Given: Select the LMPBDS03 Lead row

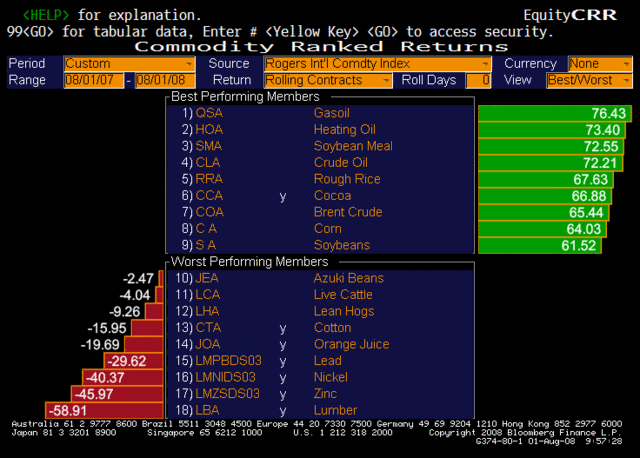Looking at the screenshot, I should point(320,361).
